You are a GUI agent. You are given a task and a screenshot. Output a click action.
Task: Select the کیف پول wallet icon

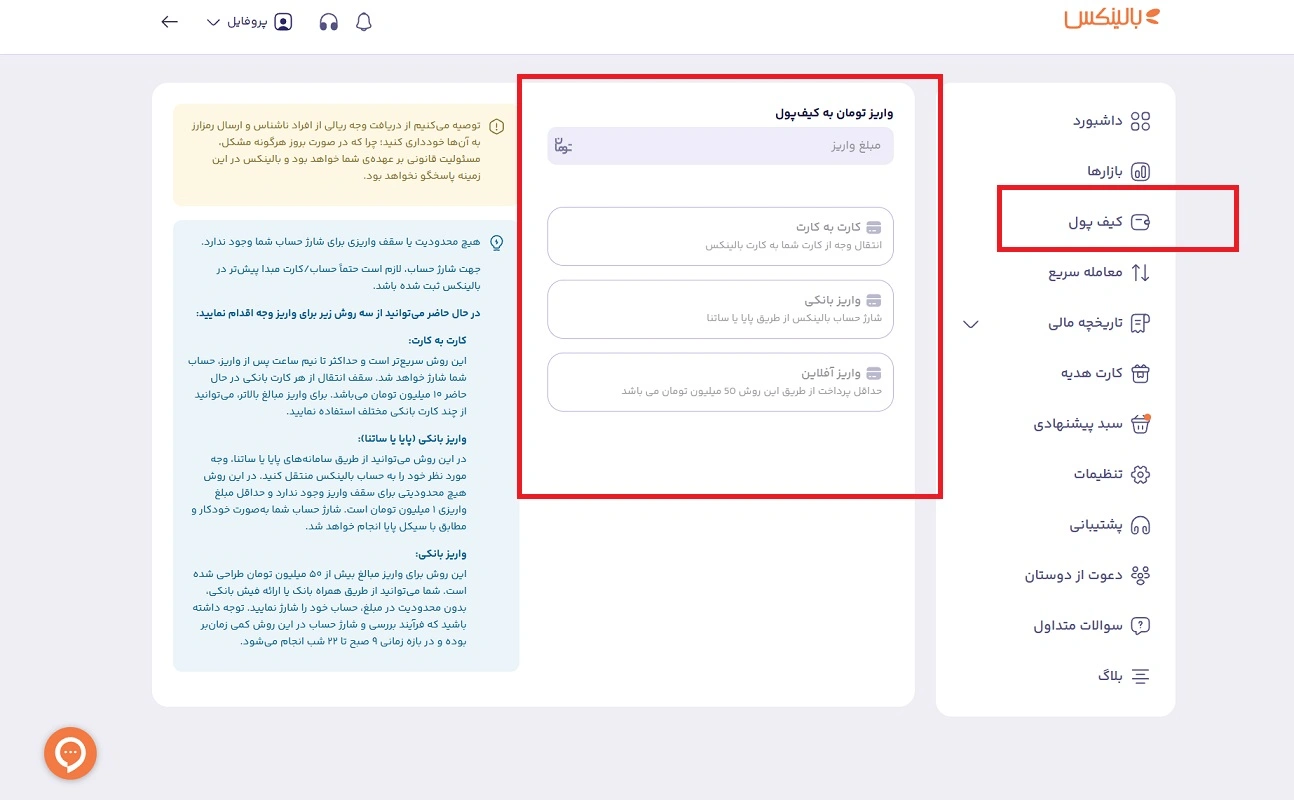(x=1140, y=222)
